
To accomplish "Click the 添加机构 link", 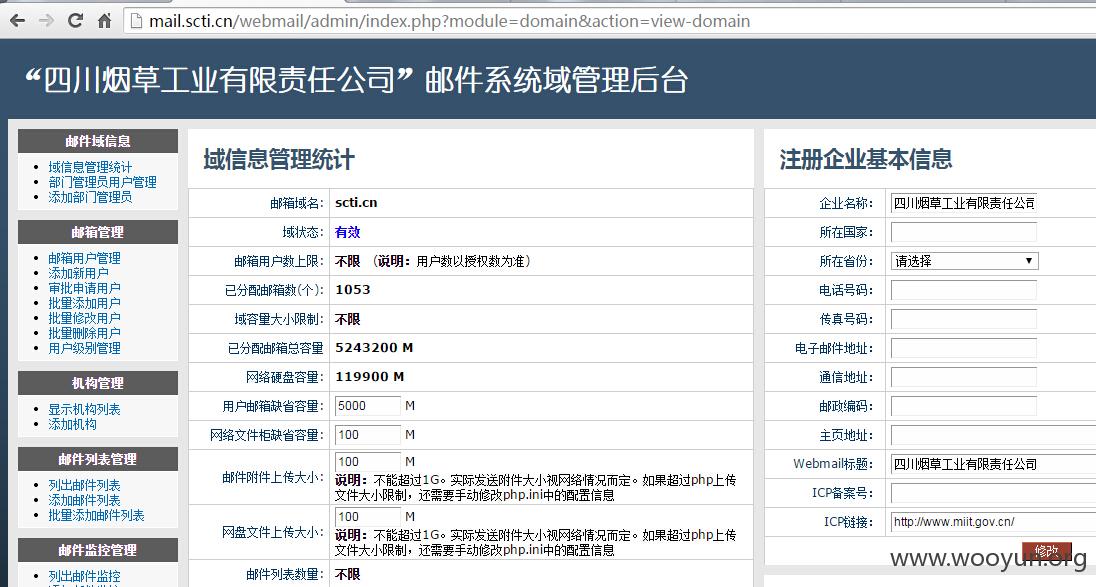I will click(x=72, y=424).
